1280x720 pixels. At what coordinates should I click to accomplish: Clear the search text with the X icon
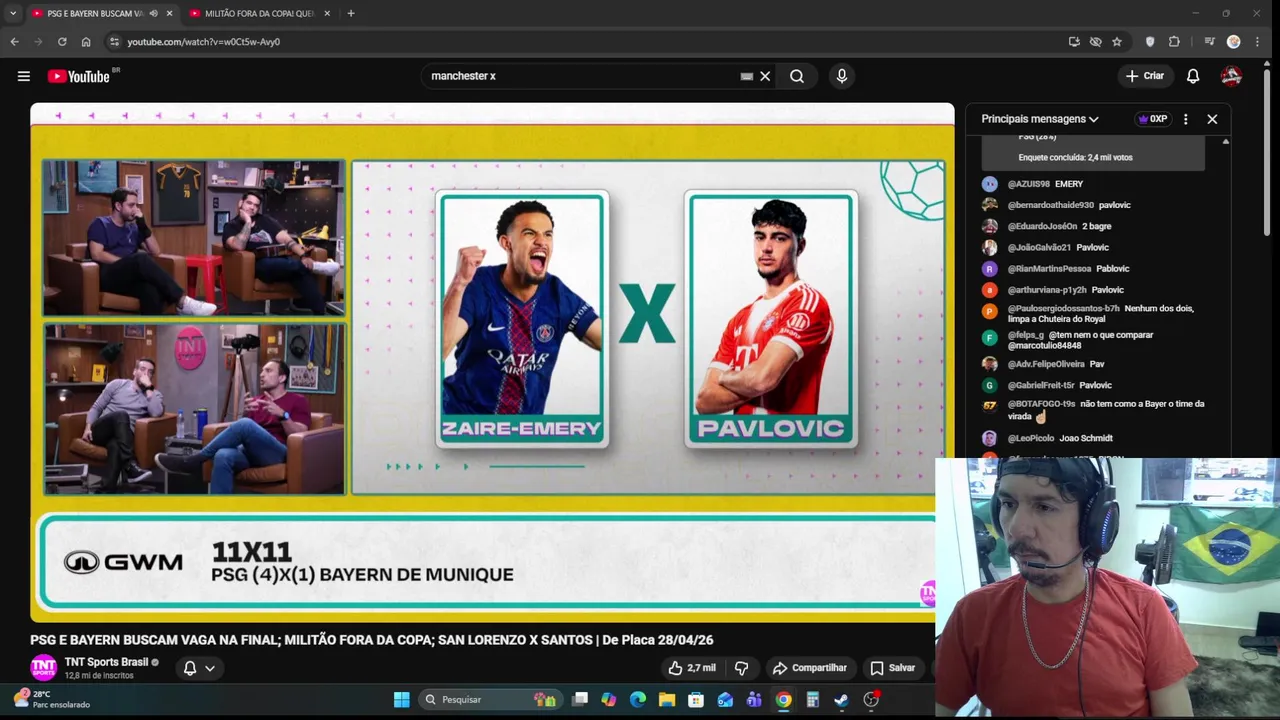tap(765, 76)
